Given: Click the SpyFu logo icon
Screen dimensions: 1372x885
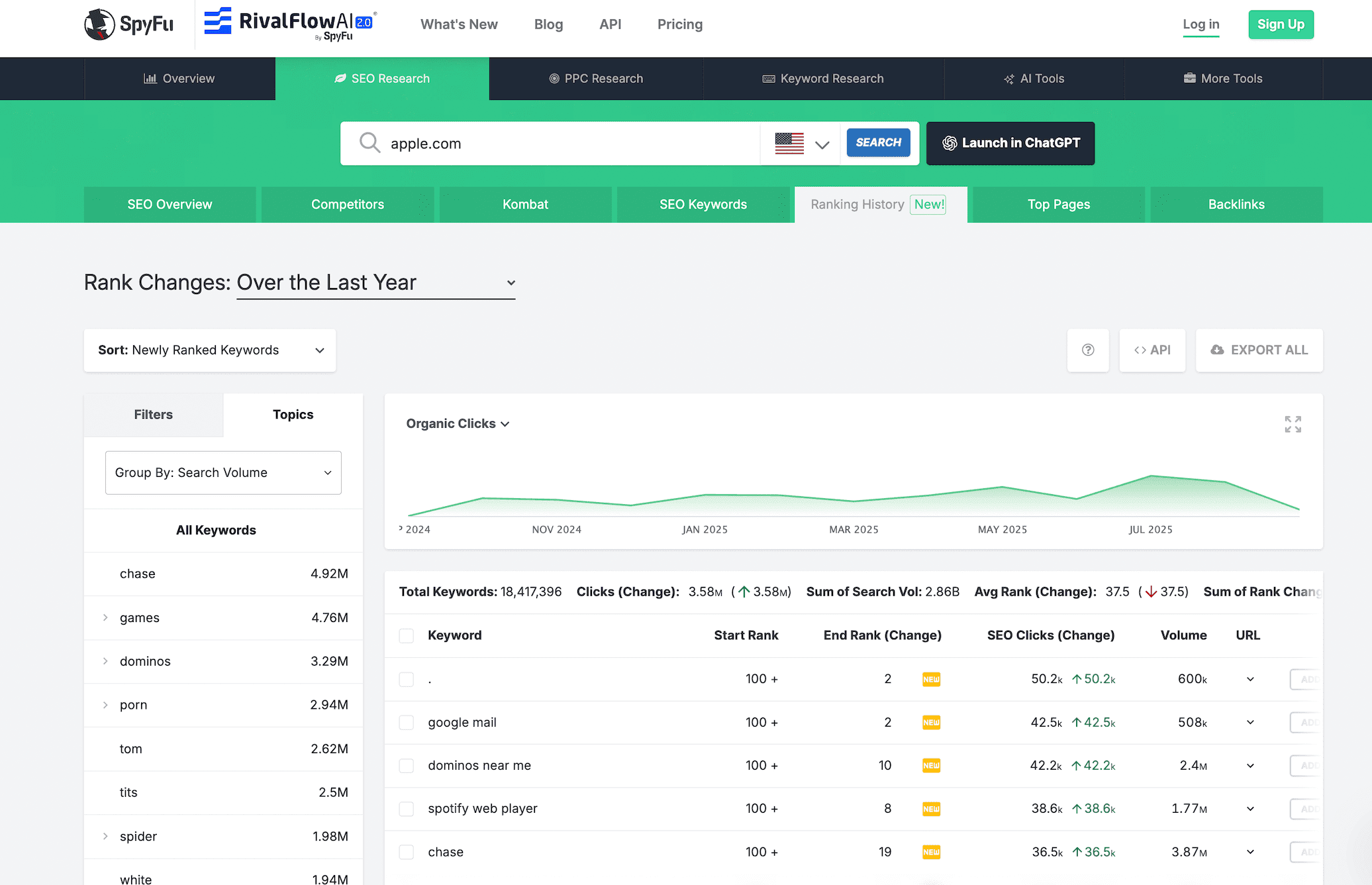Looking at the screenshot, I should [x=100, y=25].
